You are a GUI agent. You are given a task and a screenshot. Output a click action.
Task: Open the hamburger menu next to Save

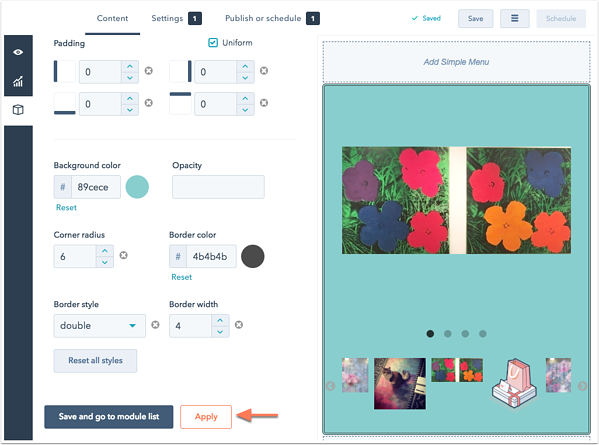pyautogui.click(x=515, y=18)
